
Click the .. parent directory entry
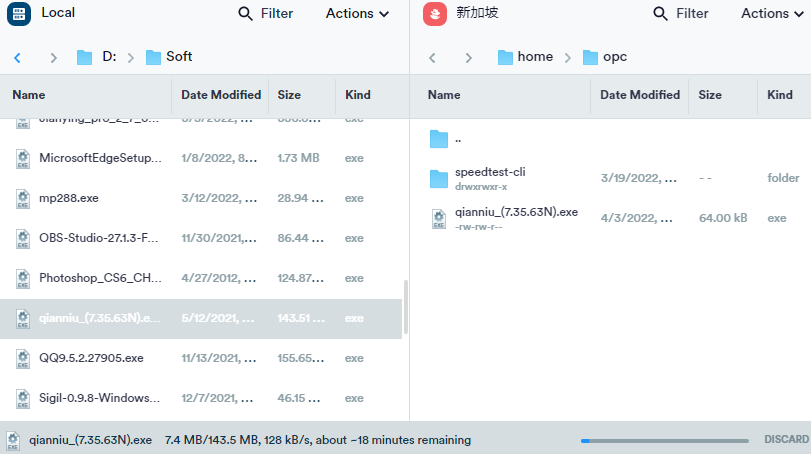[x=458, y=139]
